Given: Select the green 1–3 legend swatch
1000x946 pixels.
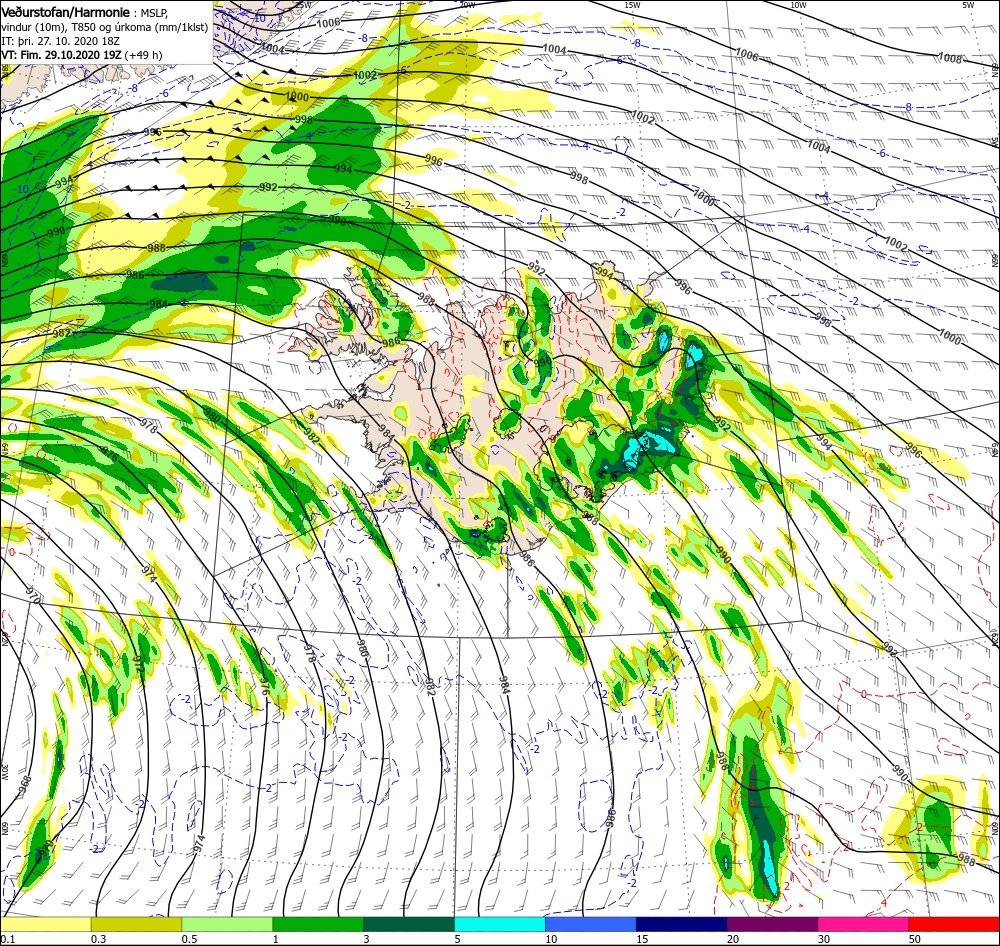Looking at the screenshot, I should pos(318,924).
